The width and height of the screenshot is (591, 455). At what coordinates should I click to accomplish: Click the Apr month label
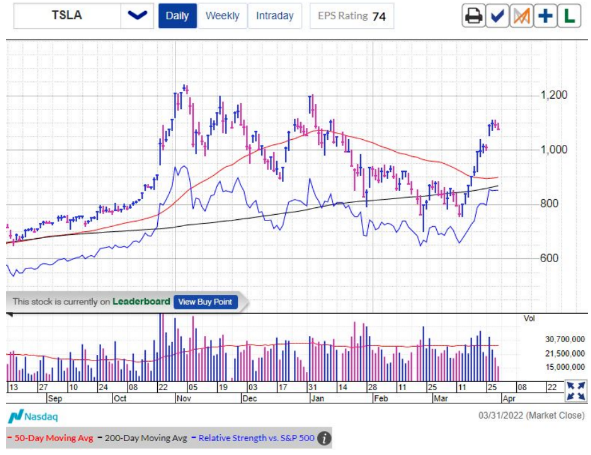[509, 399]
